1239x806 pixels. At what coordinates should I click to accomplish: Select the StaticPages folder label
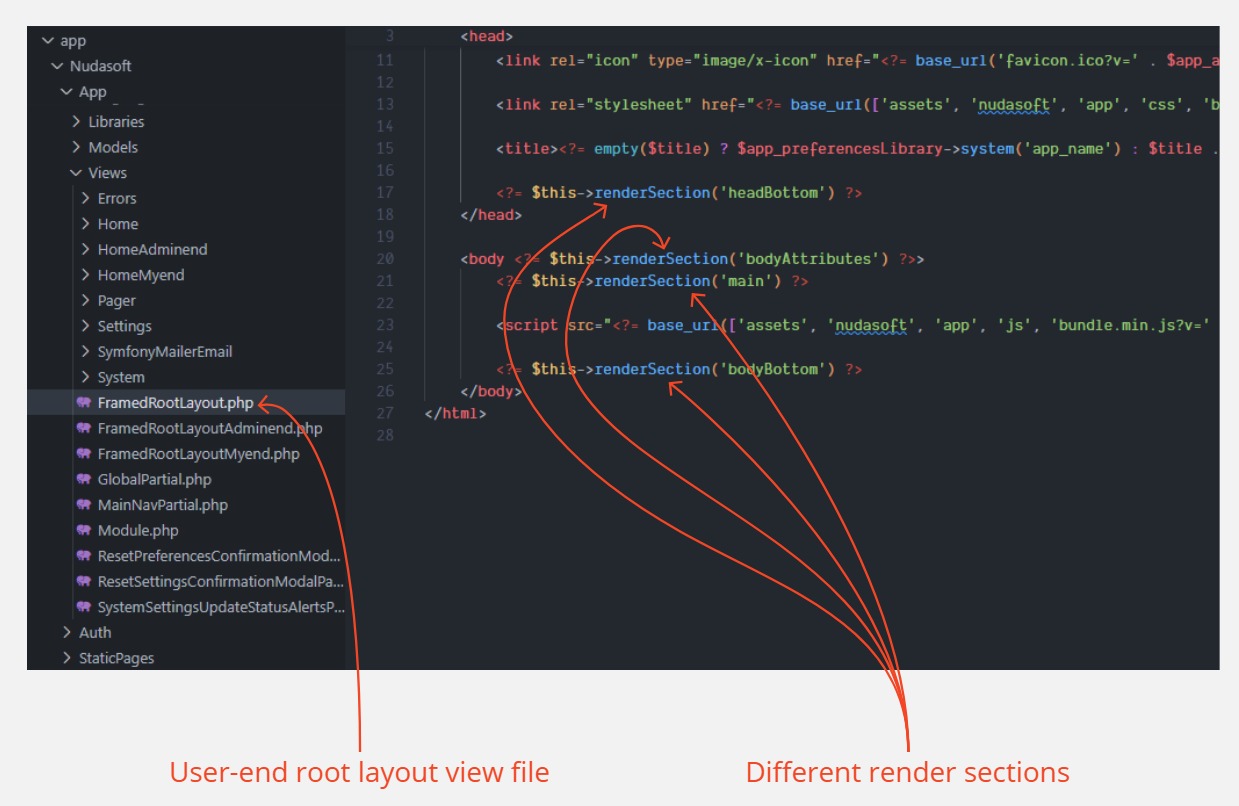click(x=117, y=658)
